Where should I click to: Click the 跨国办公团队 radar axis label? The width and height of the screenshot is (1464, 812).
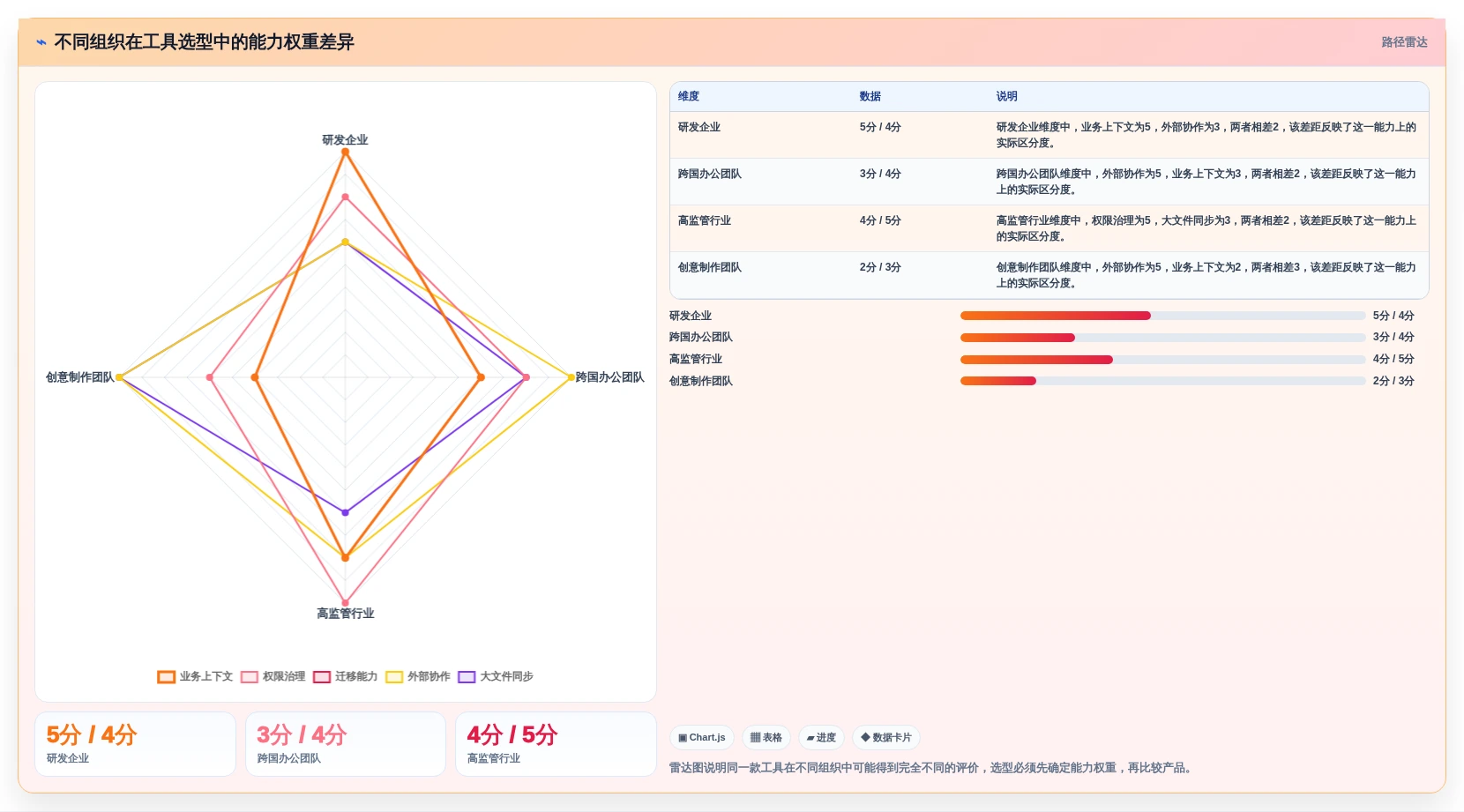point(609,377)
